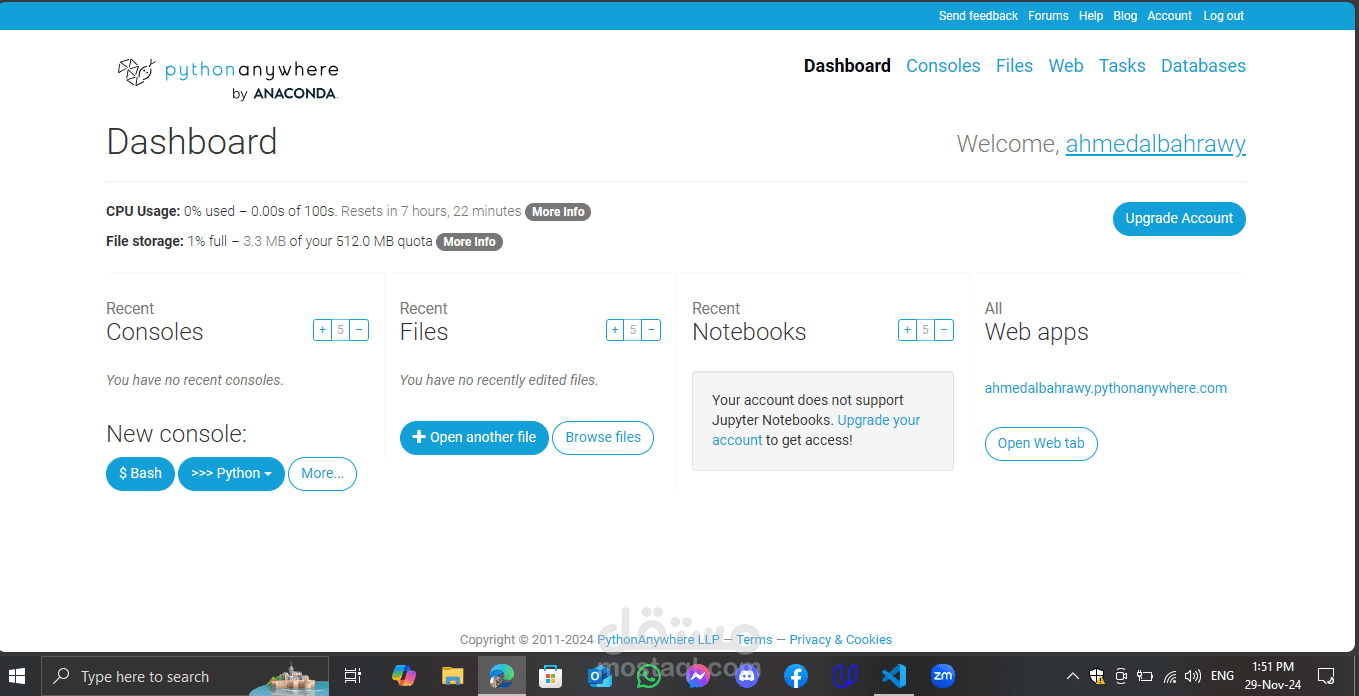Open the Python console version dropdown

pyautogui.click(x=231, y=474)
